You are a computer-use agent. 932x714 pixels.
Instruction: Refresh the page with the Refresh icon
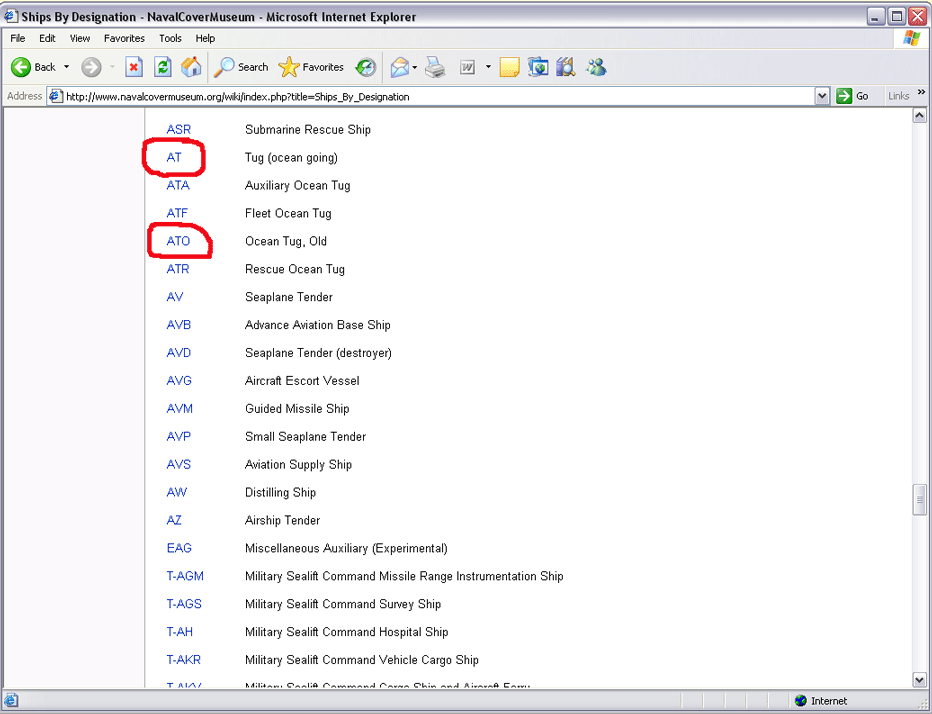pos(162,67)
